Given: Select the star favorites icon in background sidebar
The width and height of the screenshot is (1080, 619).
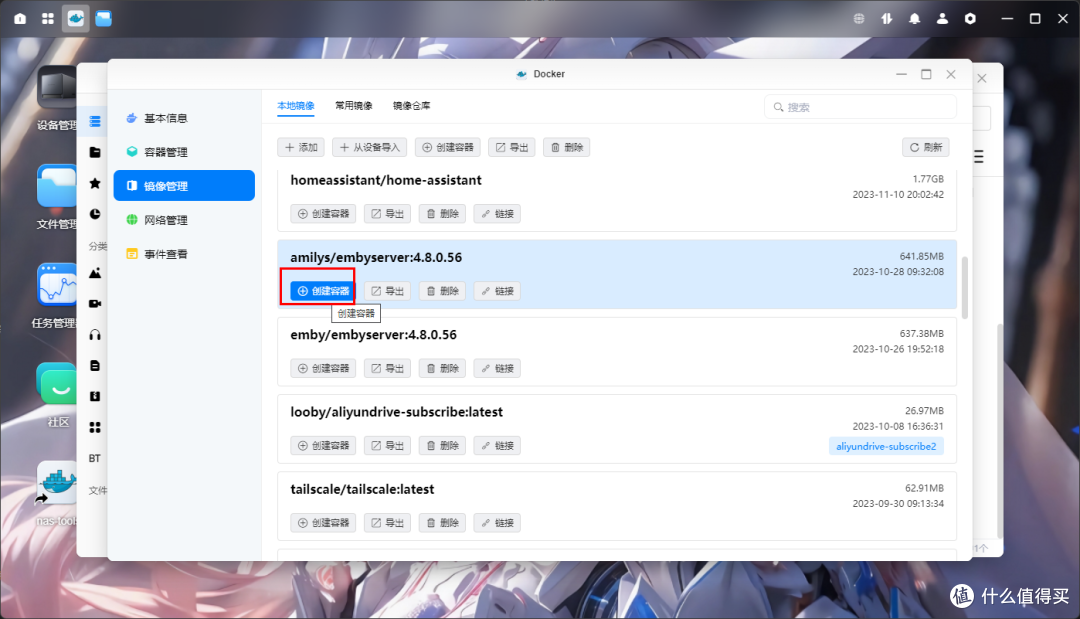Looking at the screenshot, I should [95, 183].
